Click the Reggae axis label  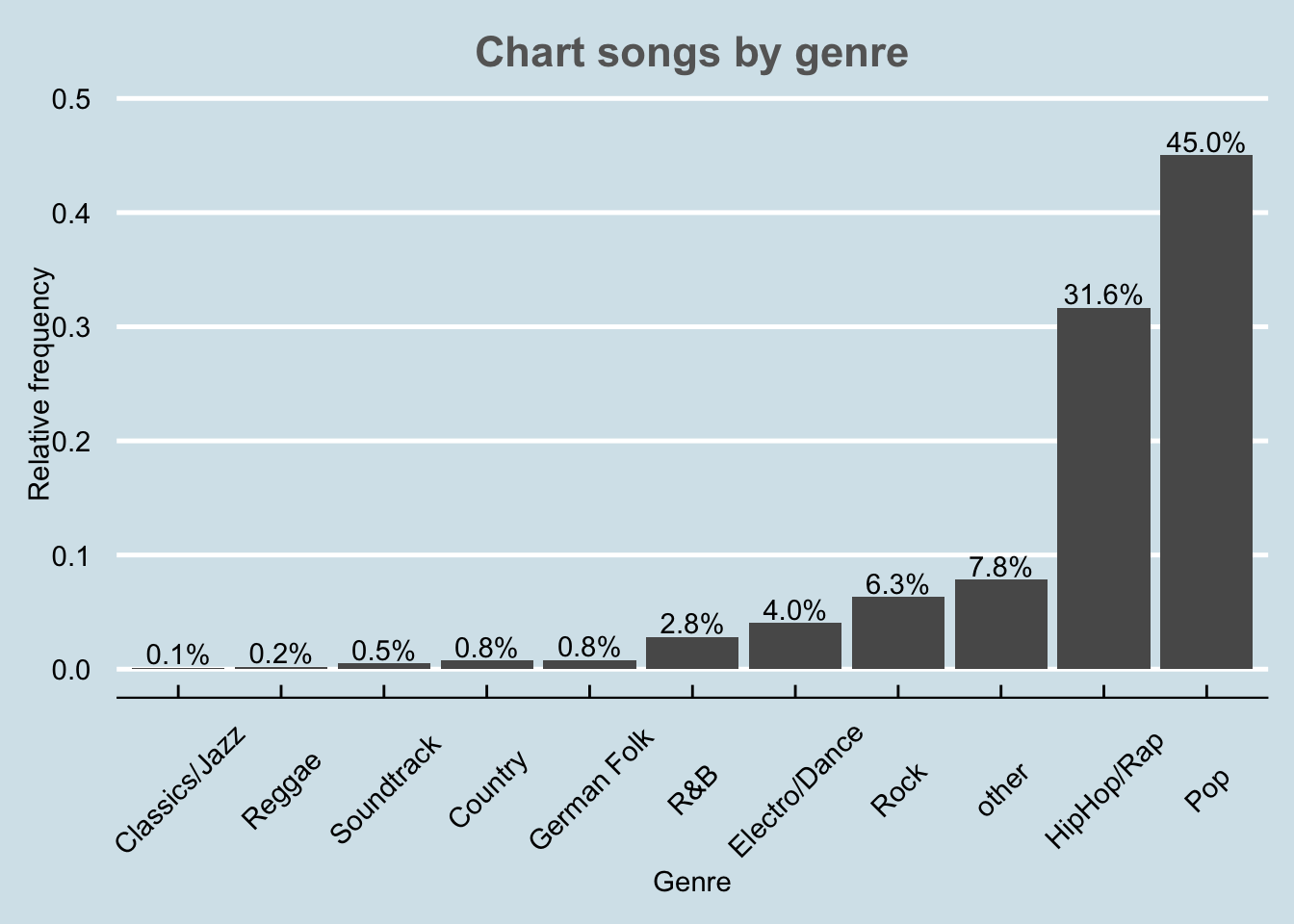tap(281, 790)
